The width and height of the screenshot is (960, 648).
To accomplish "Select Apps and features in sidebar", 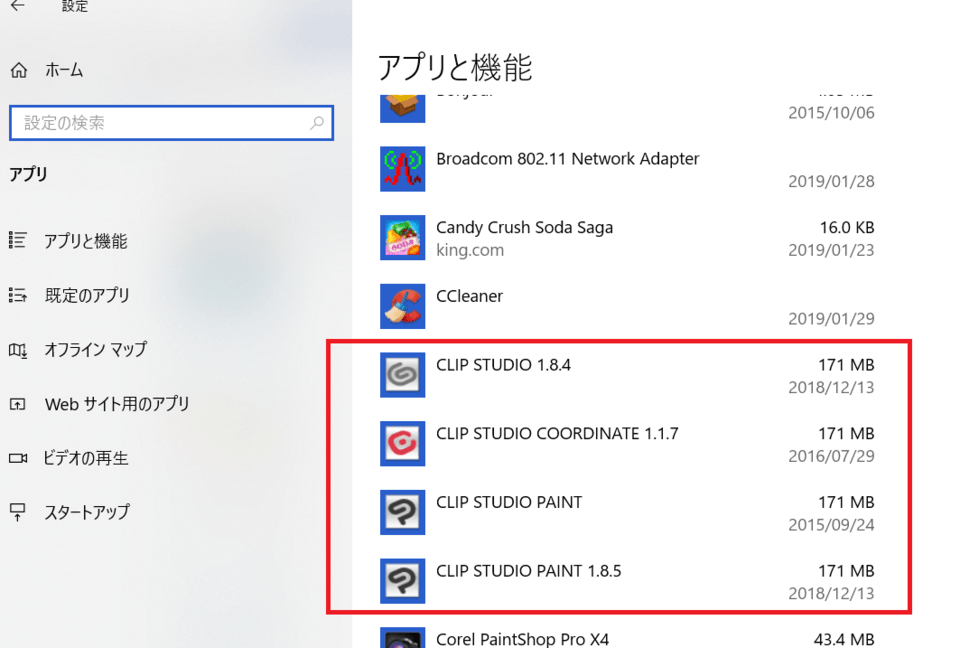I will 85,241.
